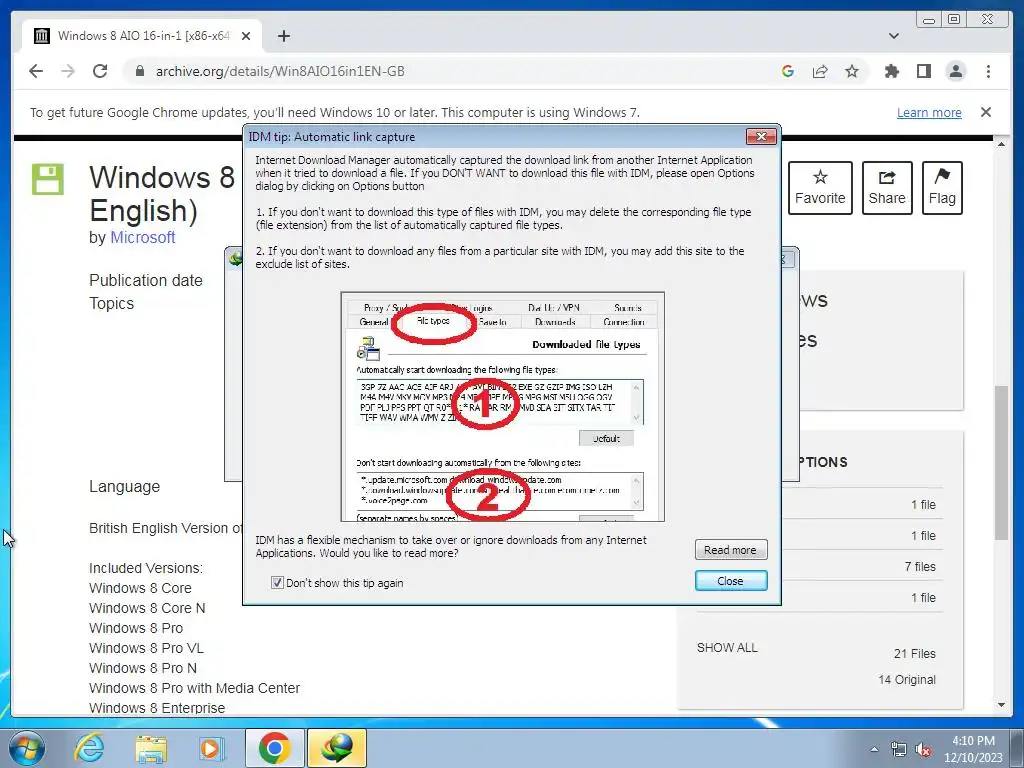Reload the archive.org page

pyautogui.click(x=100, y=71)
